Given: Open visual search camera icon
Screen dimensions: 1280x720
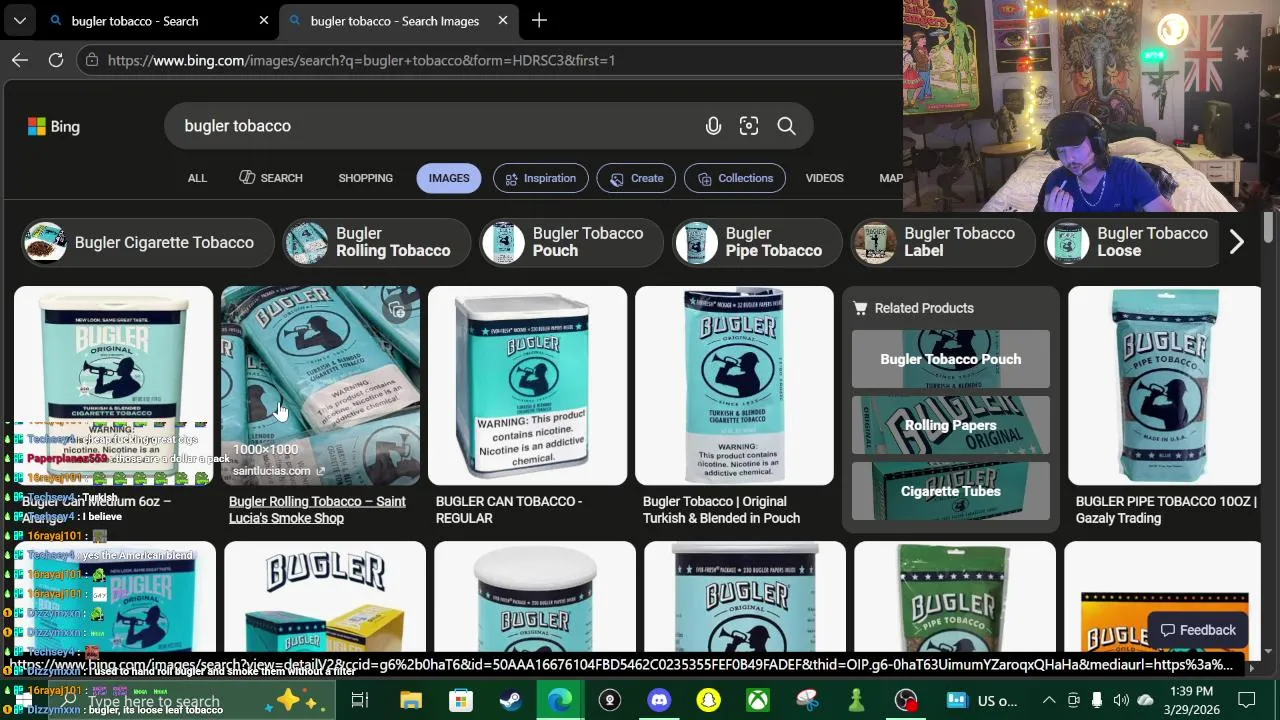Looking at the screenshot, I should (x=749, y=126).
